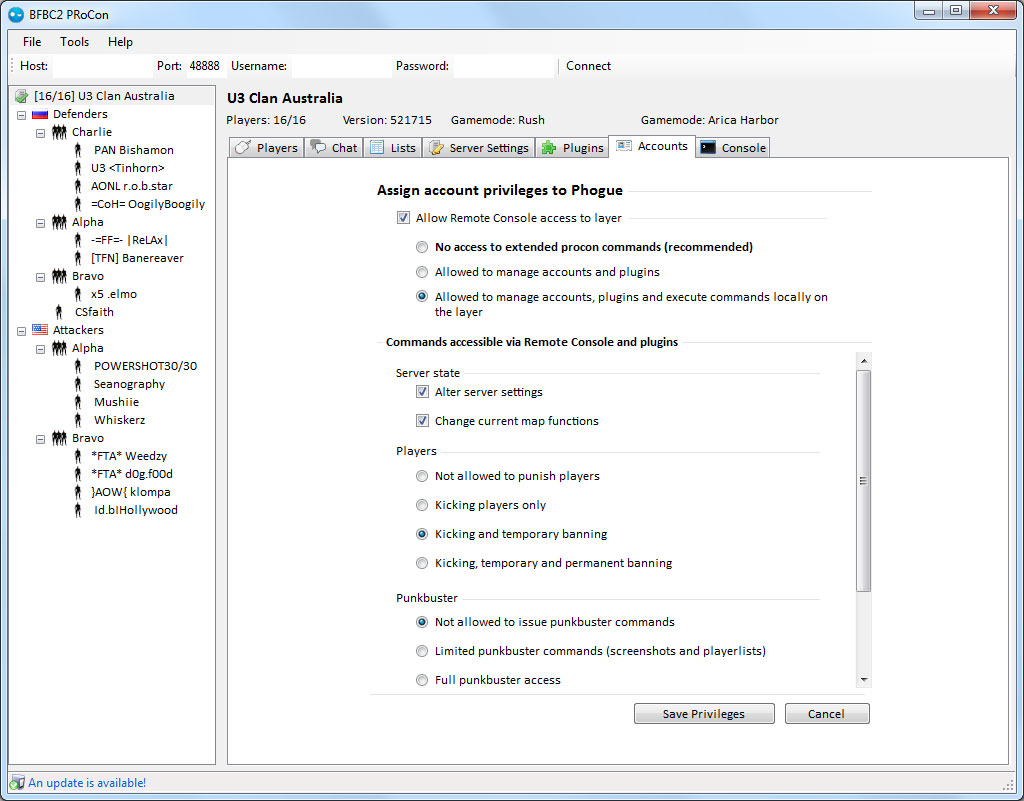Click the soldier icon beside AONL r.o.b.star
The height and width of the screenshot is (801, 1024).
(78, 186)
